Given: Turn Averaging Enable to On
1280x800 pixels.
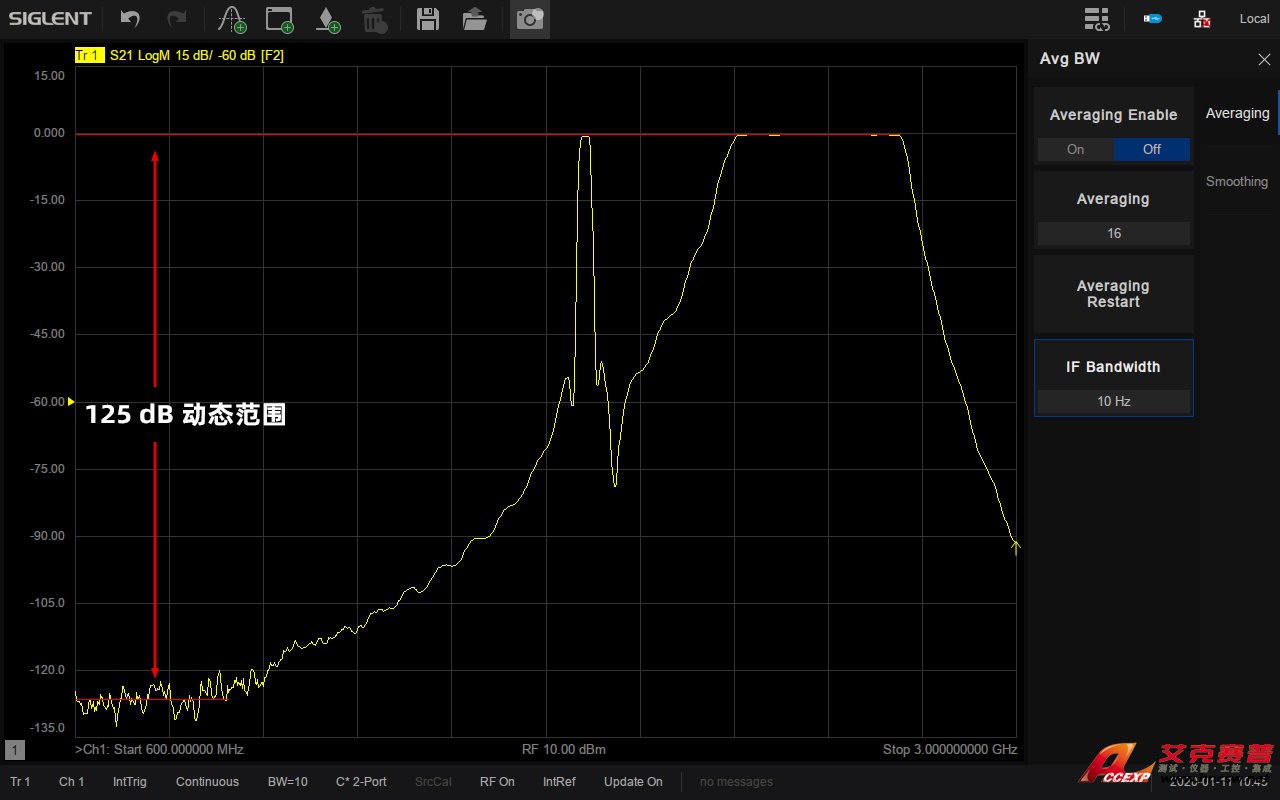Looking at the screenshot, I should [1075, 149].
